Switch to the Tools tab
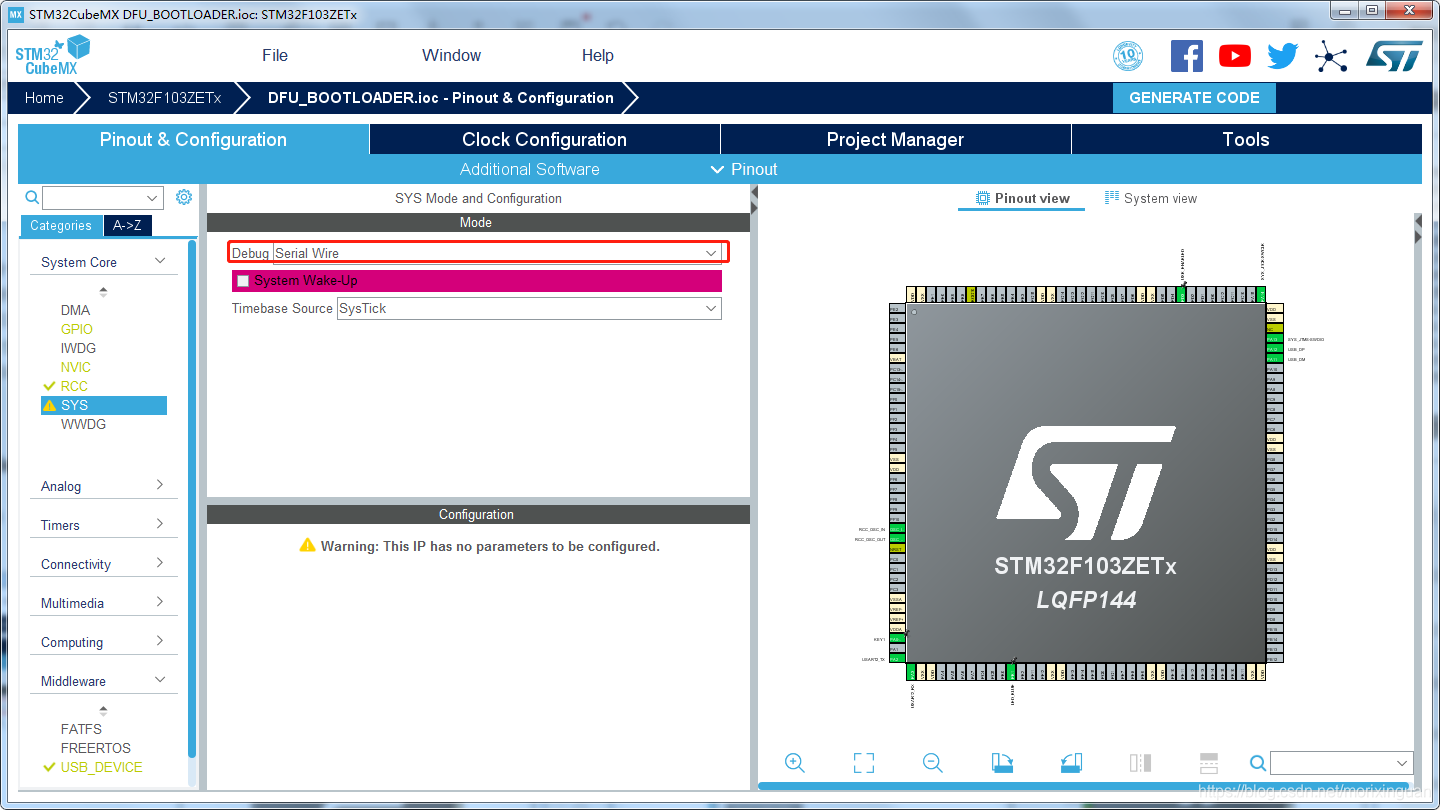 1247,139
